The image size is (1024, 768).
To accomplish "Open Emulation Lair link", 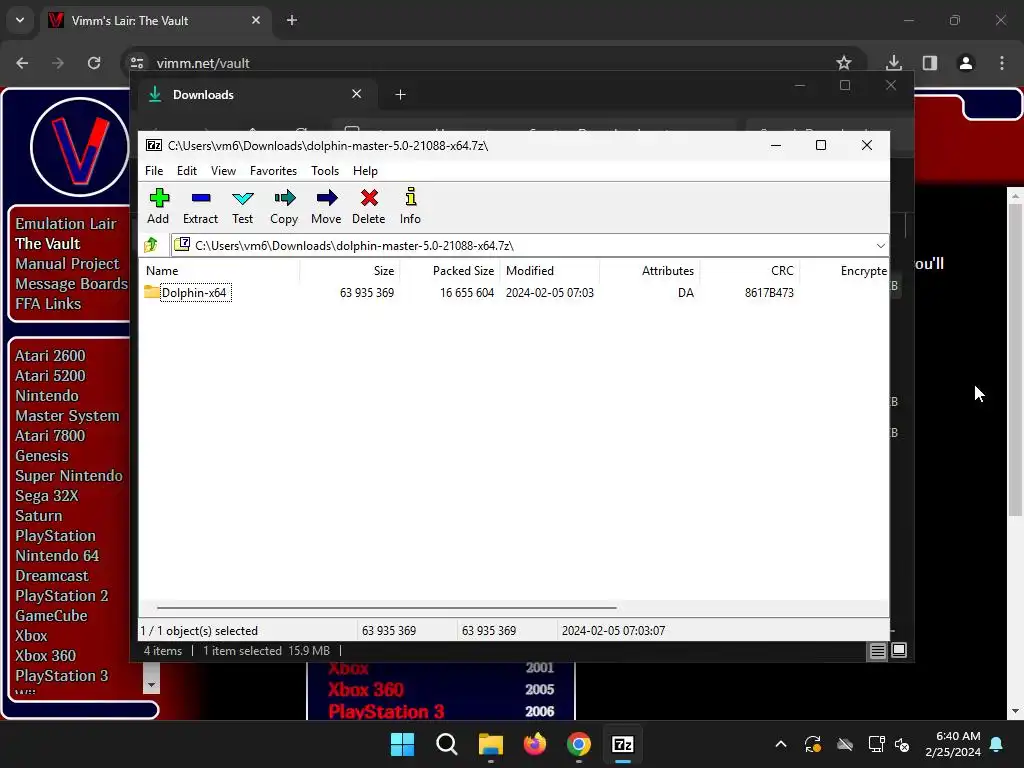I will pos(65,223).
